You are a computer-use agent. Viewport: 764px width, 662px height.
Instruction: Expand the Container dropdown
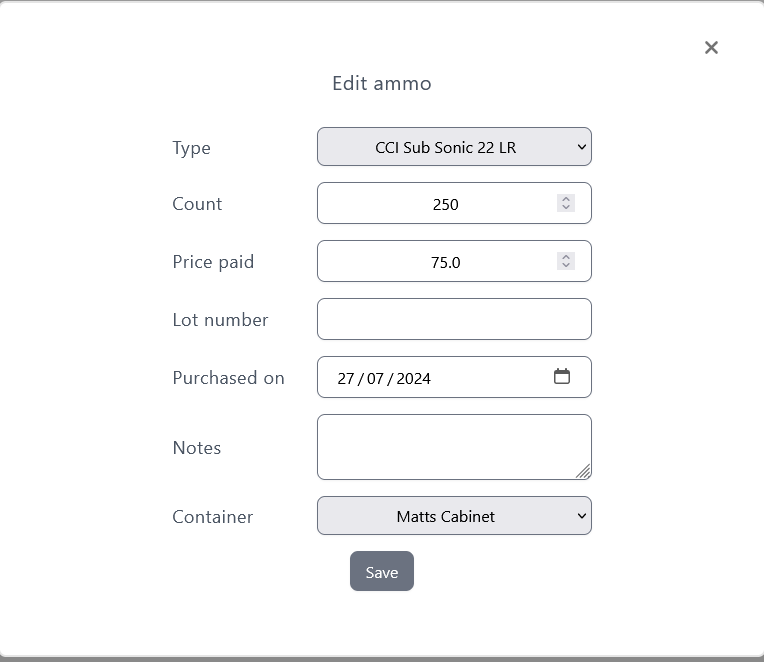[454, 516]
